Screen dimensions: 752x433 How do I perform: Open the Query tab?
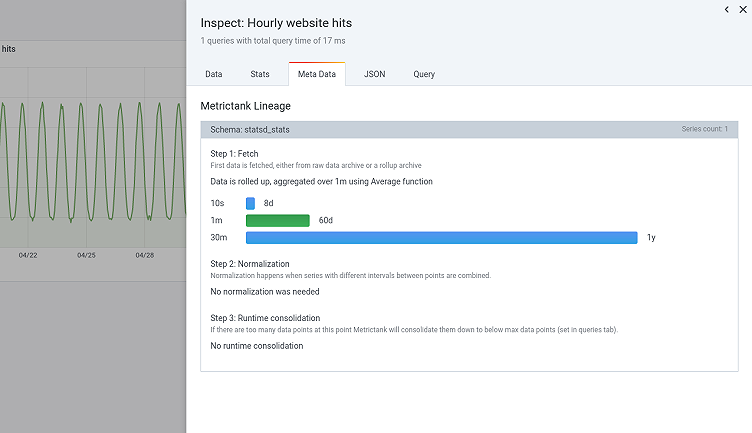coord(424,74)
